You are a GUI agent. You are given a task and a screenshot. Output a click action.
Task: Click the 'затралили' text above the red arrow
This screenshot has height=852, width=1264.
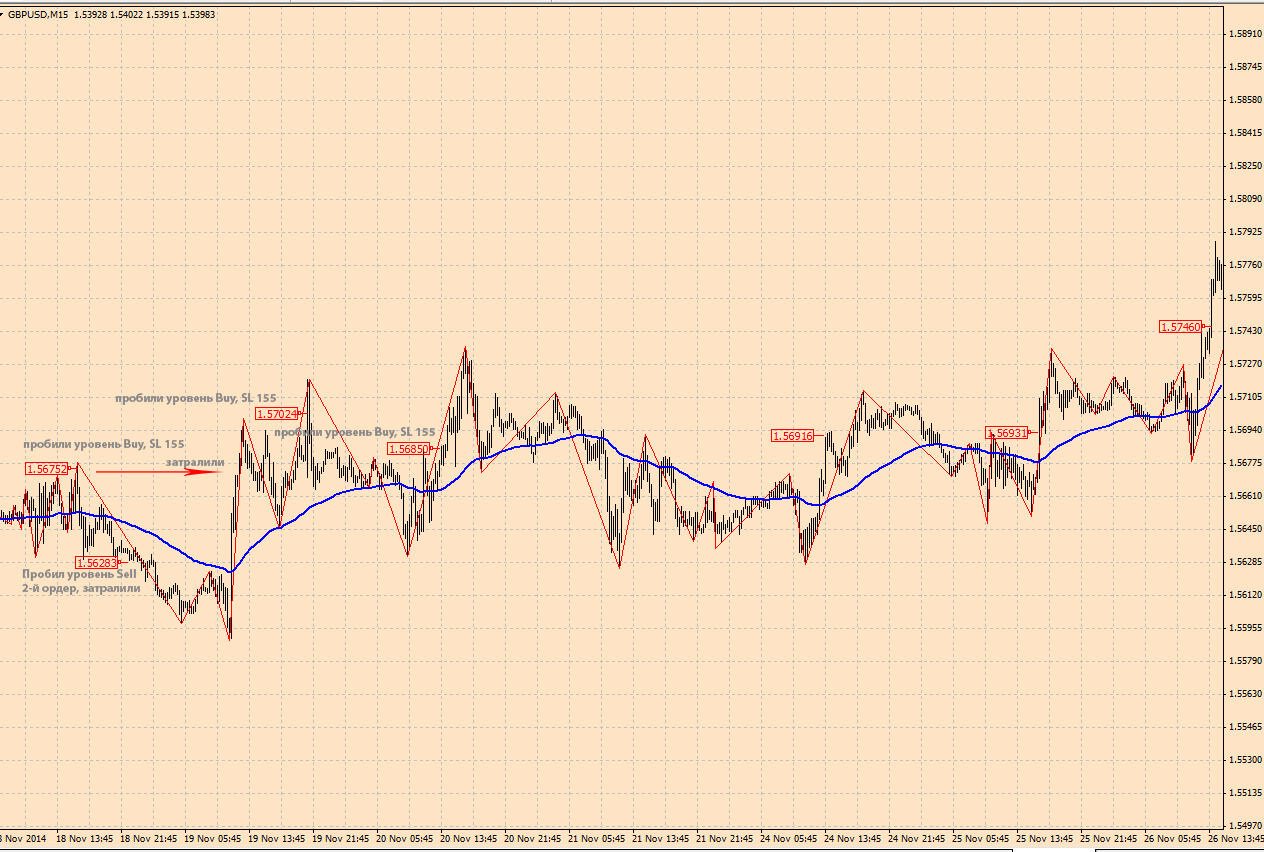[195, 462]
